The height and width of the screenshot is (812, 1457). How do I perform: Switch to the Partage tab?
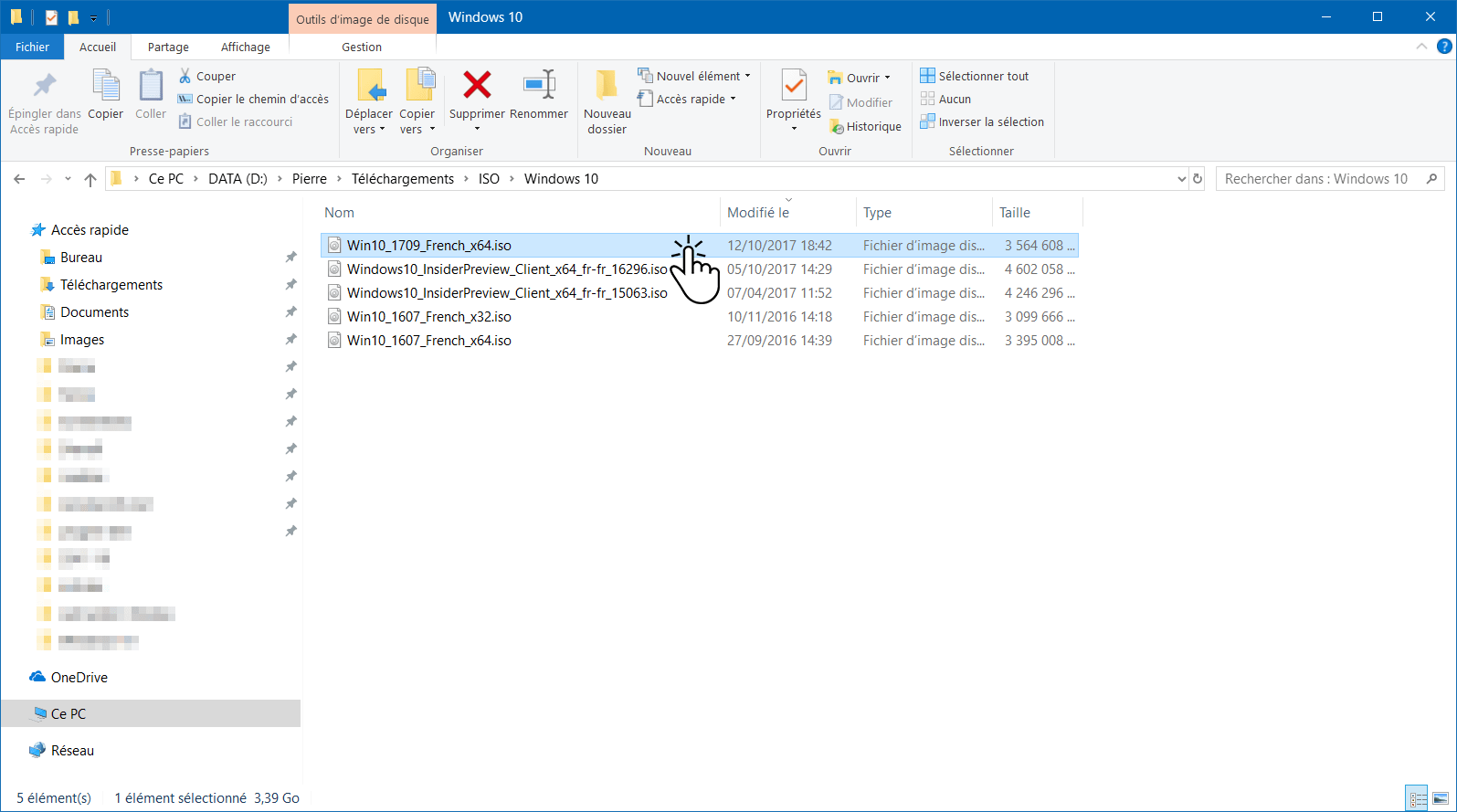[x=168, y=47]
